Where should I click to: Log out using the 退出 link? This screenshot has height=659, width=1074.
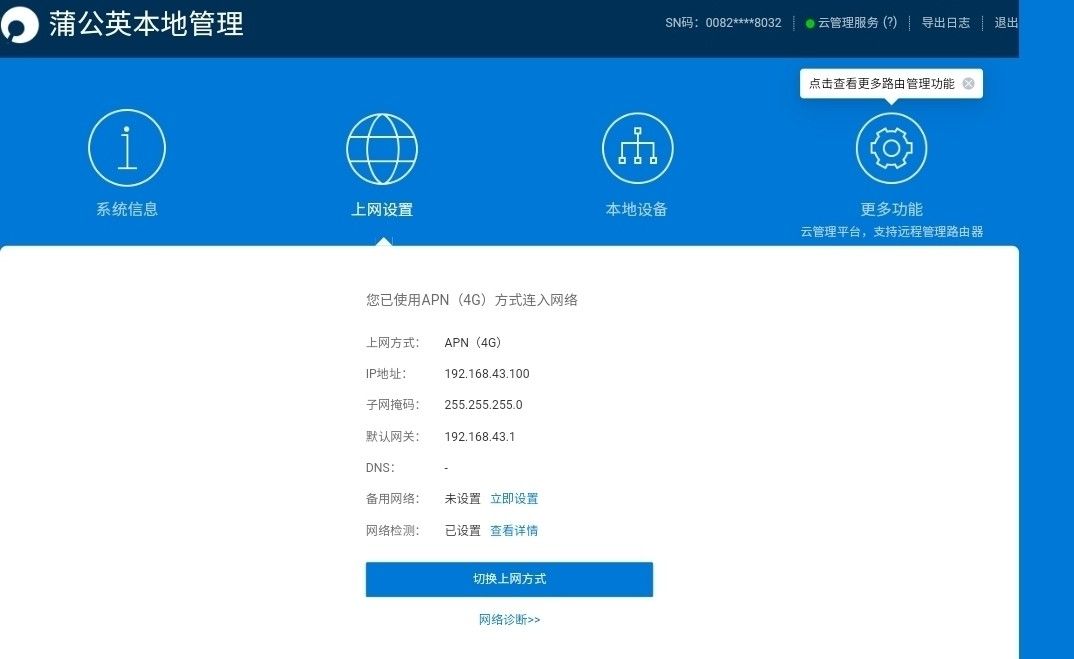point(1006,23)
